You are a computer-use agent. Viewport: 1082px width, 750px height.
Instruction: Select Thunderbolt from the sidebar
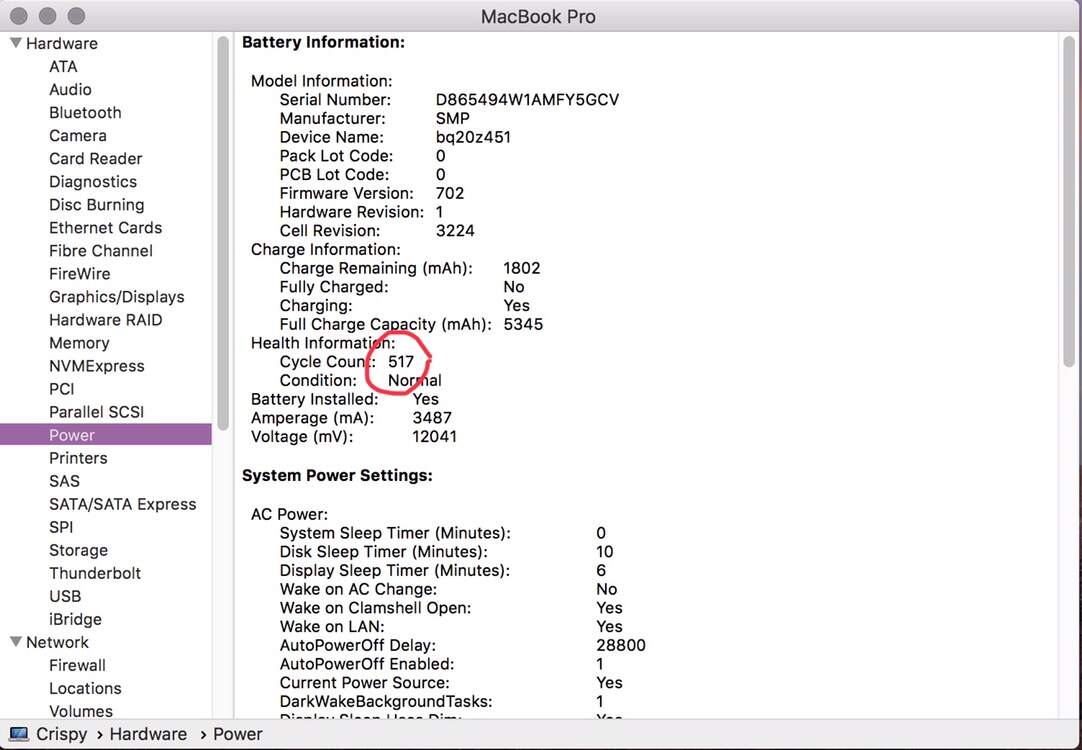coord(95,573)
